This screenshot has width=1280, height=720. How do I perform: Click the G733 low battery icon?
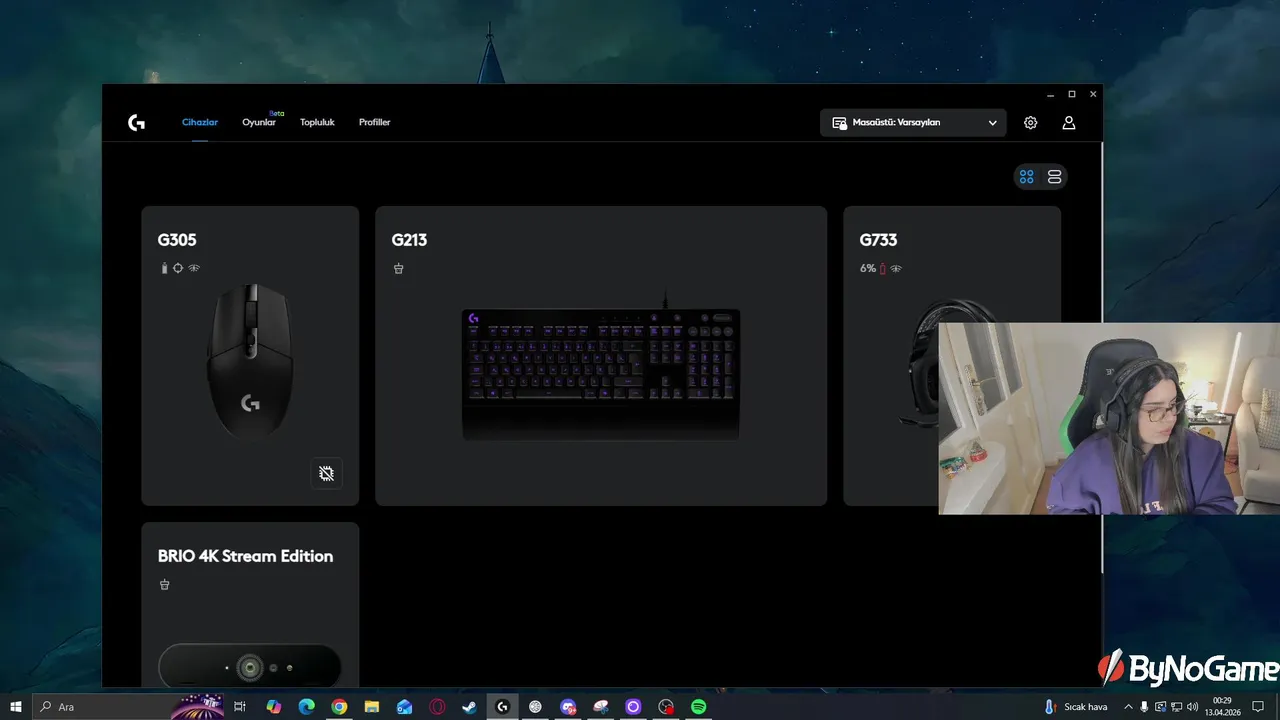(x=883, y=268)
